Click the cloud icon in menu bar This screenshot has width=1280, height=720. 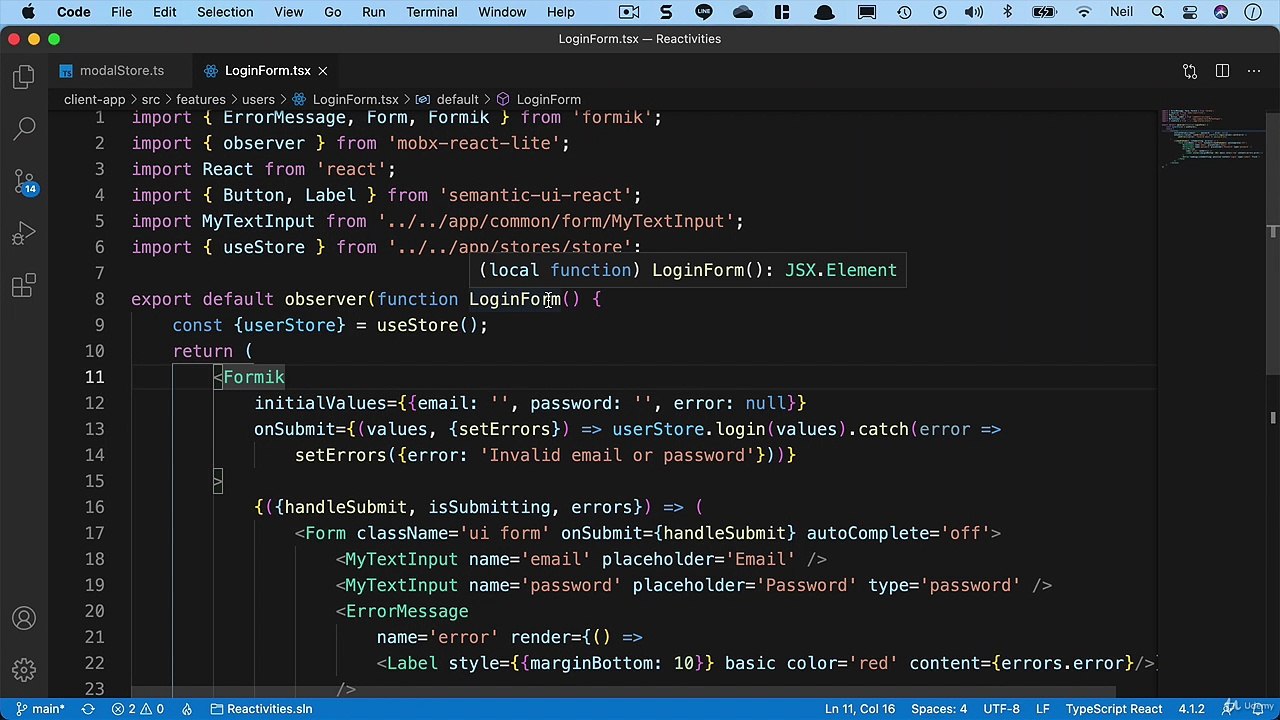pos(743,12)
